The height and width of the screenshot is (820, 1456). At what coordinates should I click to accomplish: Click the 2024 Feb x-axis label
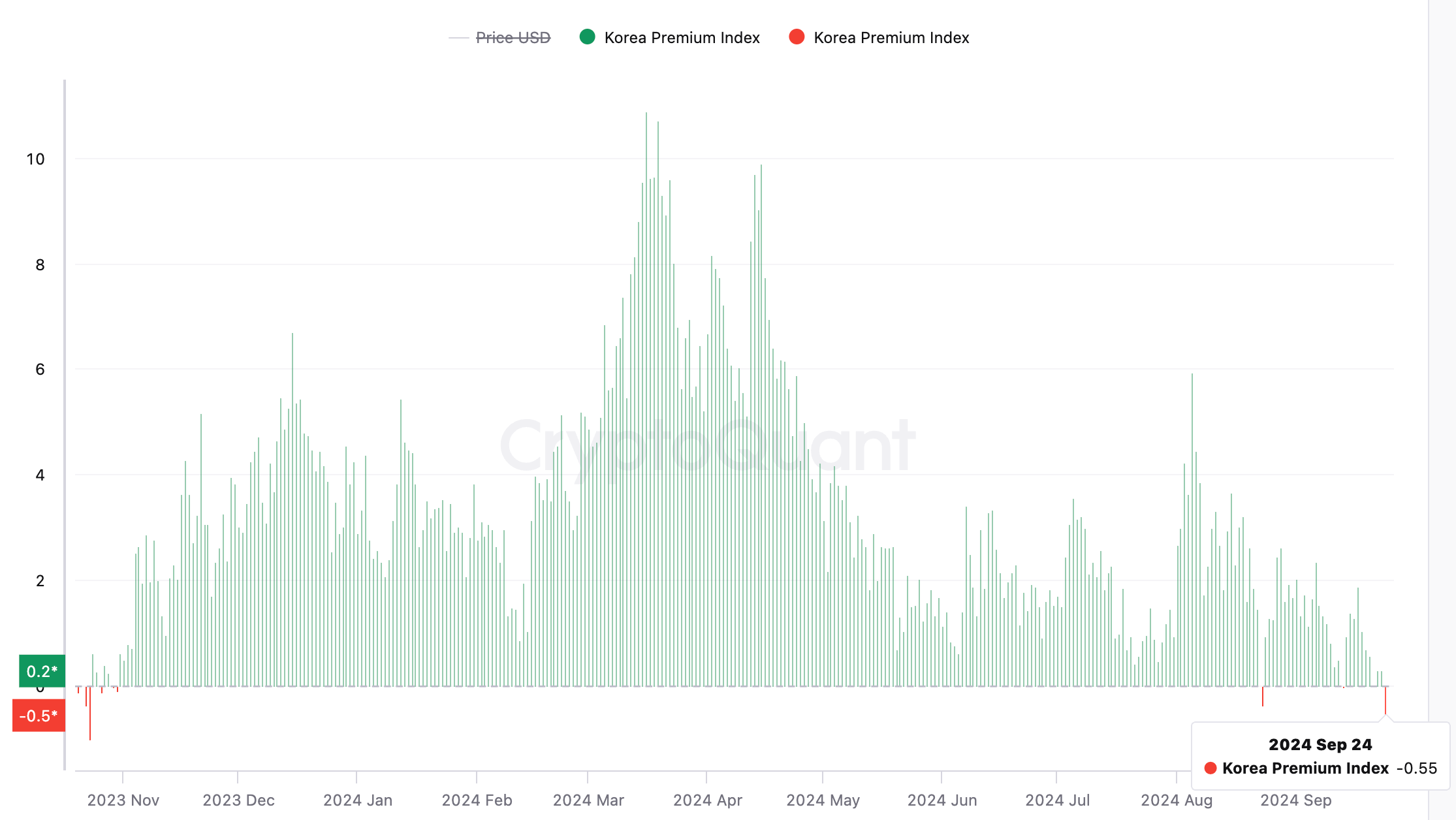pos(477,800)
